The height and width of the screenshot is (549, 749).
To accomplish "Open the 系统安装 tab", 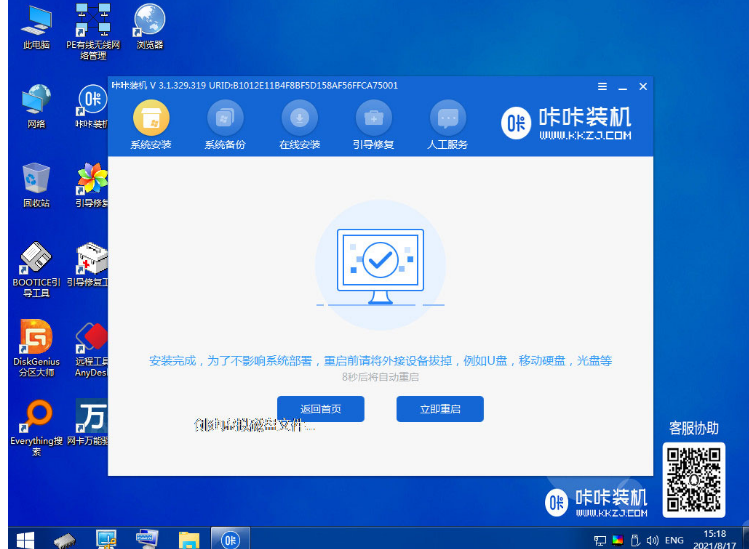I will [151, 125].
